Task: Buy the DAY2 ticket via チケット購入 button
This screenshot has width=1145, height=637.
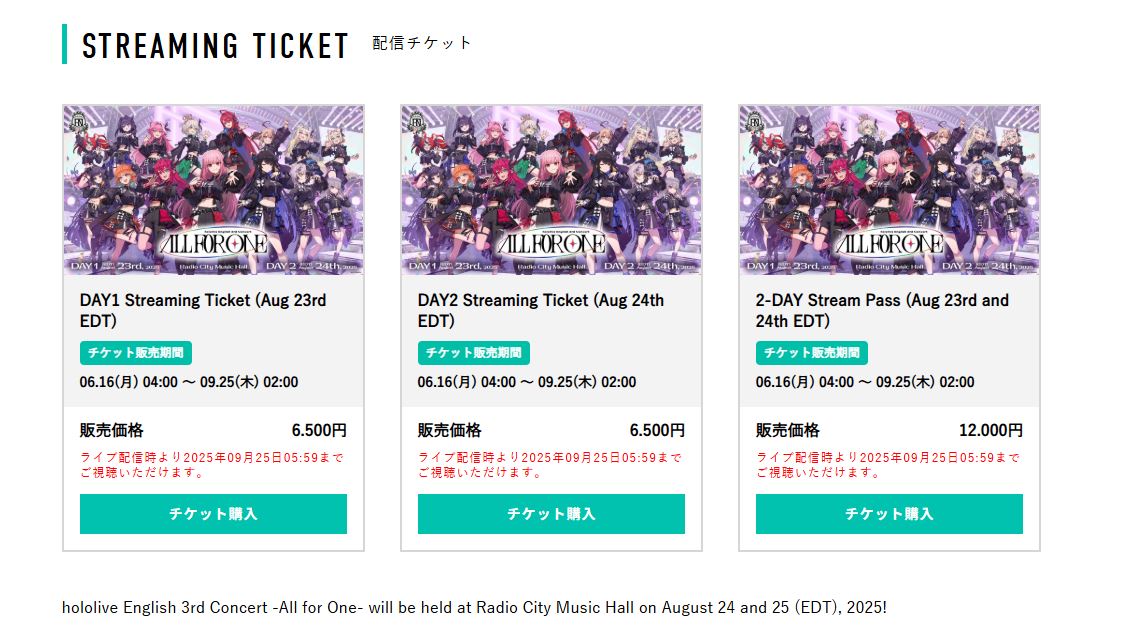Action: pyautogui.click(x=551, y=514)
